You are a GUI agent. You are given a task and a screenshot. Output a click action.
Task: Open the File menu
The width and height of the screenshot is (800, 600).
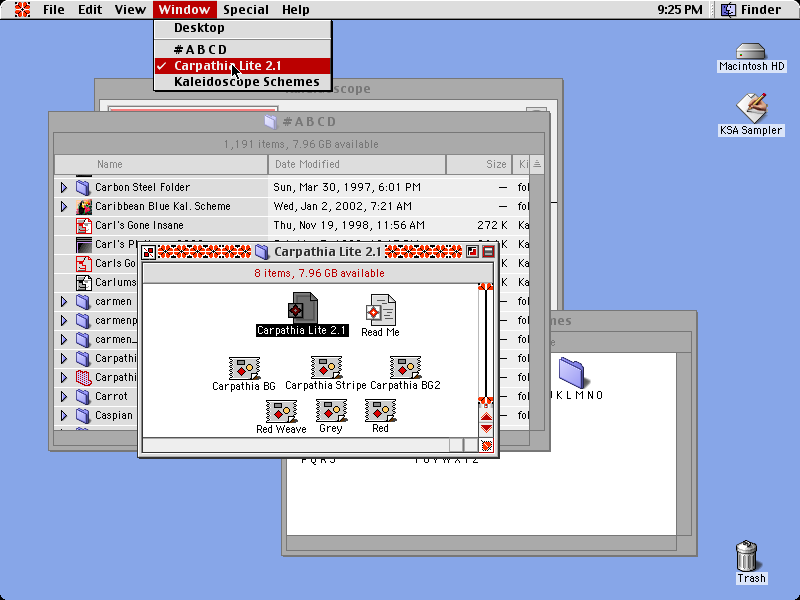pyautogui.click(x=54, y=9)
